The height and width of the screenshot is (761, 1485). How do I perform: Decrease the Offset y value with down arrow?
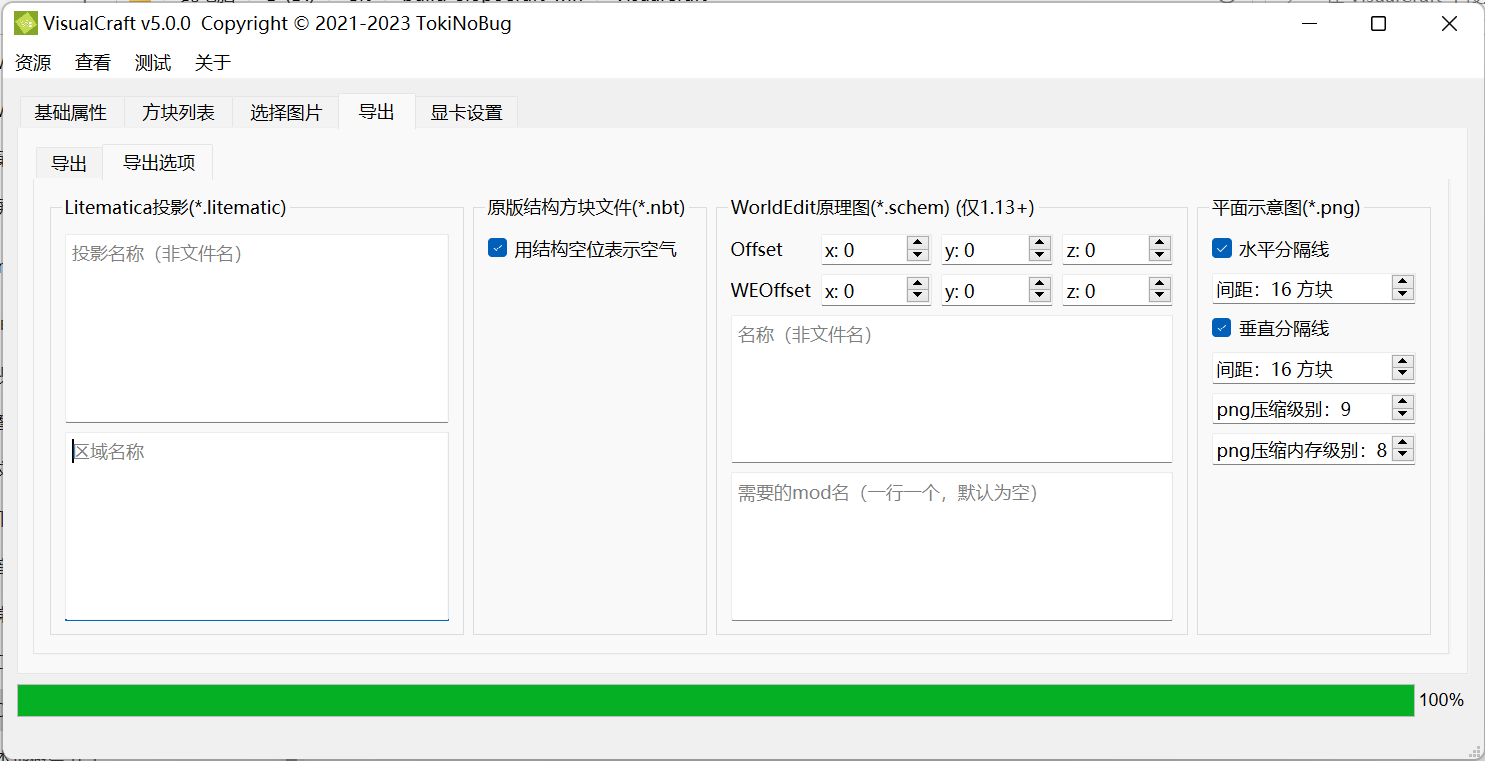point(1039,256)
